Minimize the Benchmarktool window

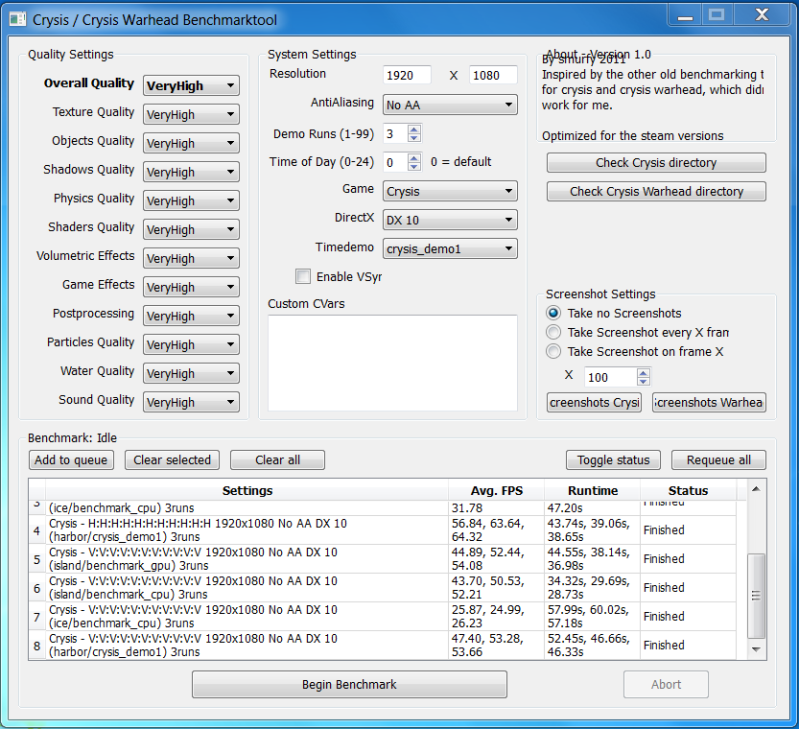pyautogui.click(x=685, y=16)
